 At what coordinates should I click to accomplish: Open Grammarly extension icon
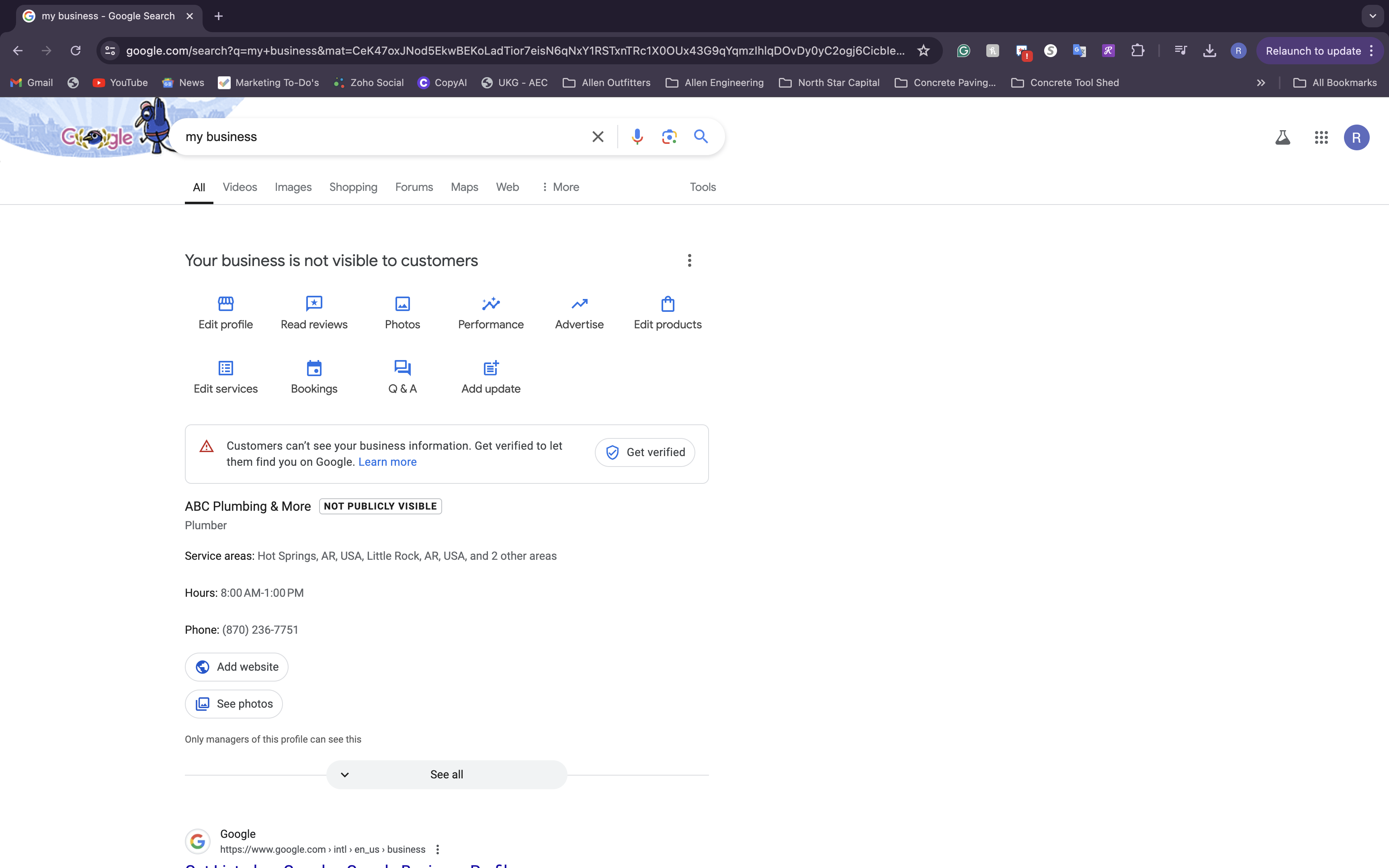(964, 51)
